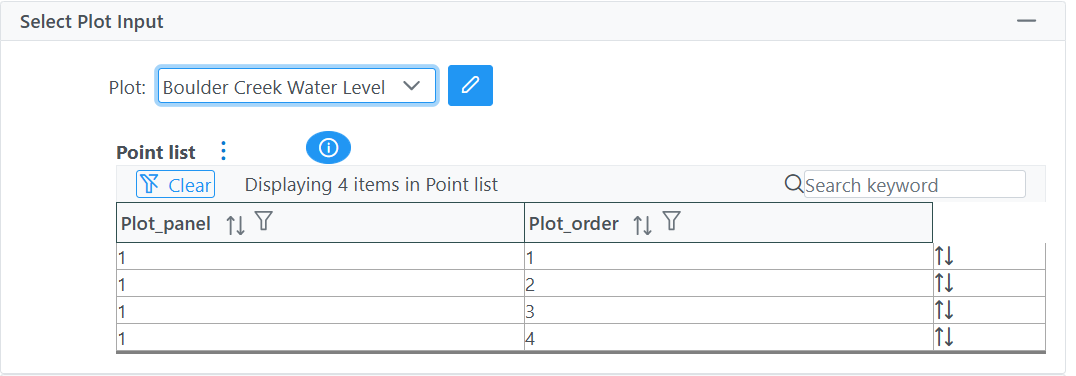This screenshot has height=376, width=1076.
Task: Sort by Plot_order column arrows
Action: 642,224
